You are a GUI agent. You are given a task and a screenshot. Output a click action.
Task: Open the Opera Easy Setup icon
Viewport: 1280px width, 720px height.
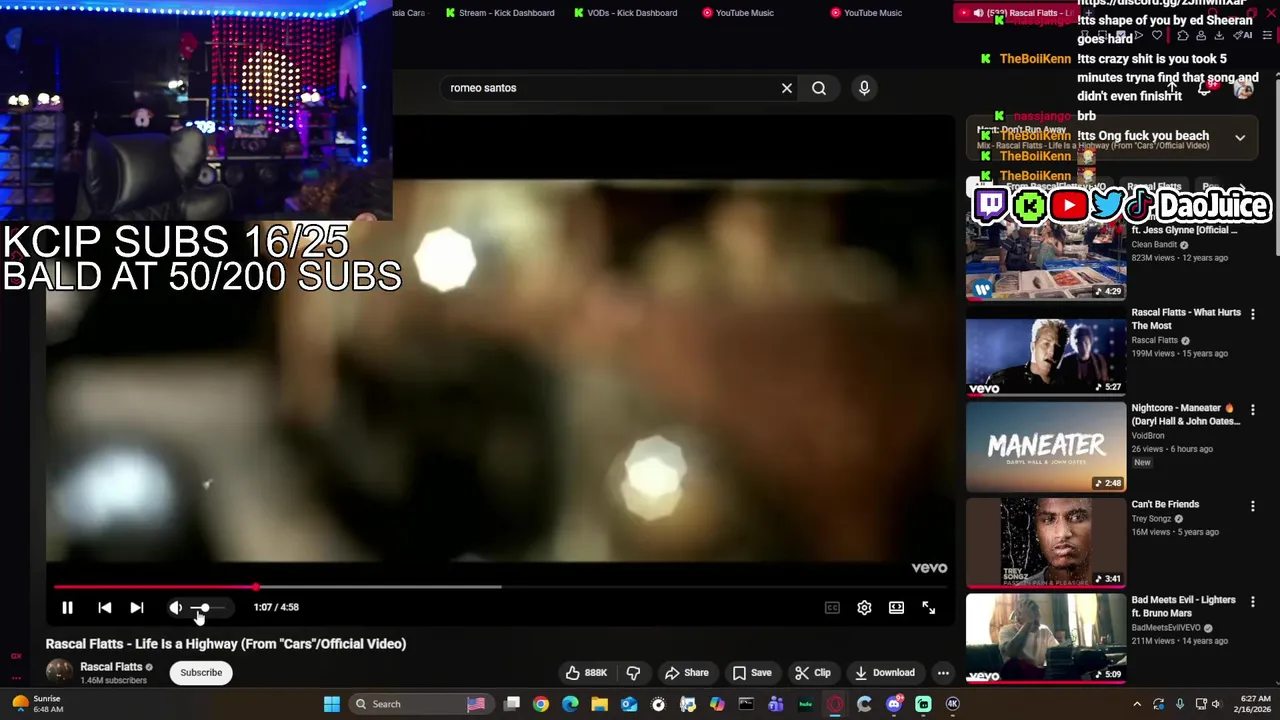[x=1267, y=35]
